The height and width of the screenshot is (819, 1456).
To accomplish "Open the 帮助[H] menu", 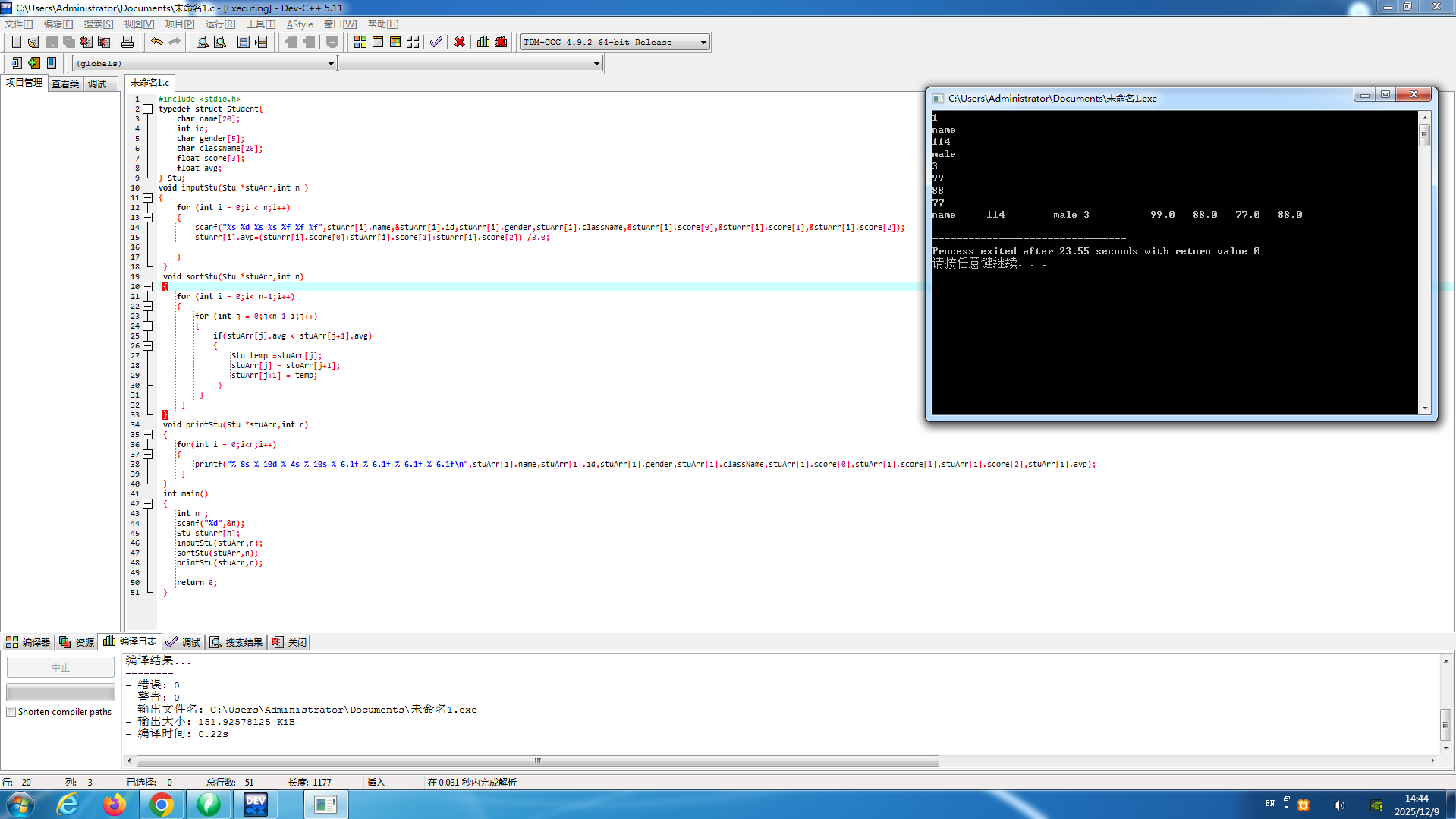I will [383, 24].
